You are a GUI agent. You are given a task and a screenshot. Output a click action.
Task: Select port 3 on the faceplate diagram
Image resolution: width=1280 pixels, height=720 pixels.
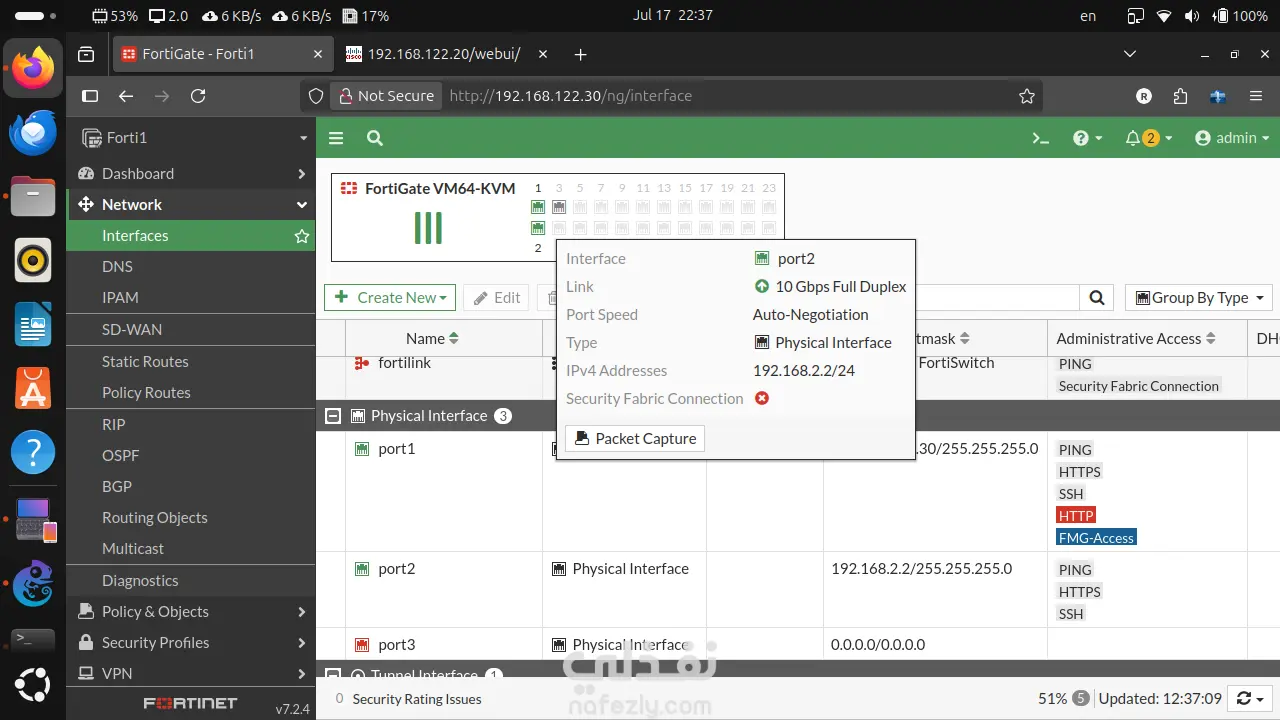559,207
